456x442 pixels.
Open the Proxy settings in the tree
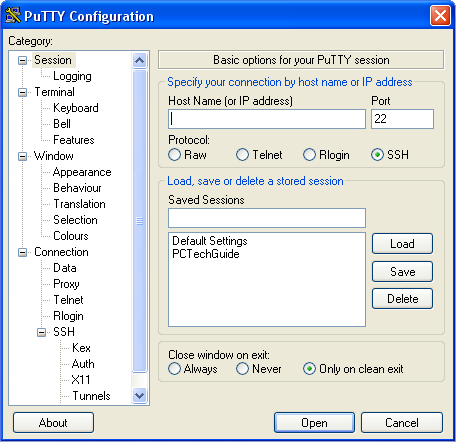[x=66, y=284]
